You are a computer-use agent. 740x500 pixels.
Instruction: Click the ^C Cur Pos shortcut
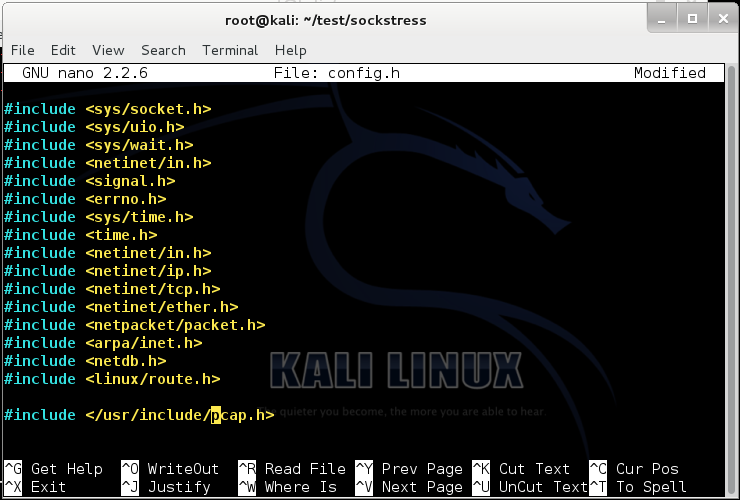pos(634,469)
